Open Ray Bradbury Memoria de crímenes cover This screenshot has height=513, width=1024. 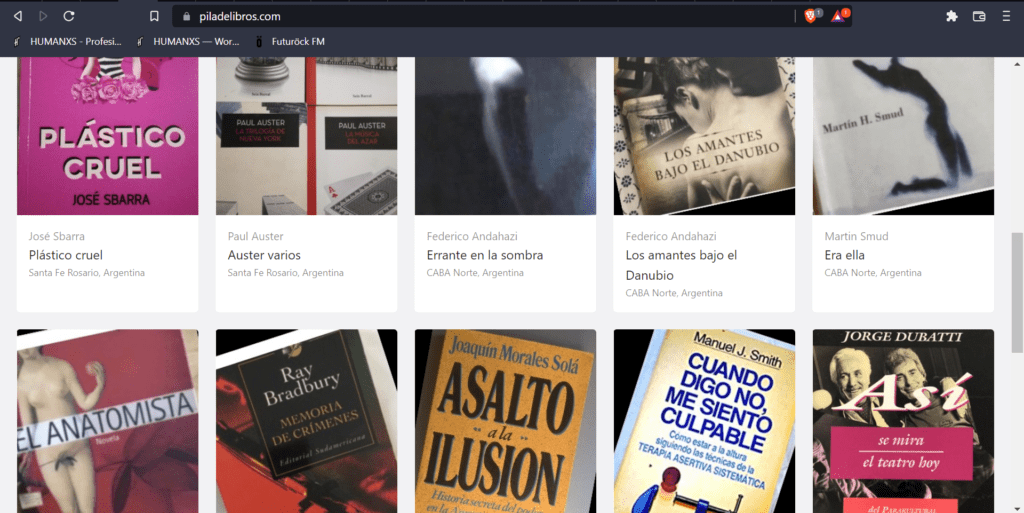[x=306, y=421]
